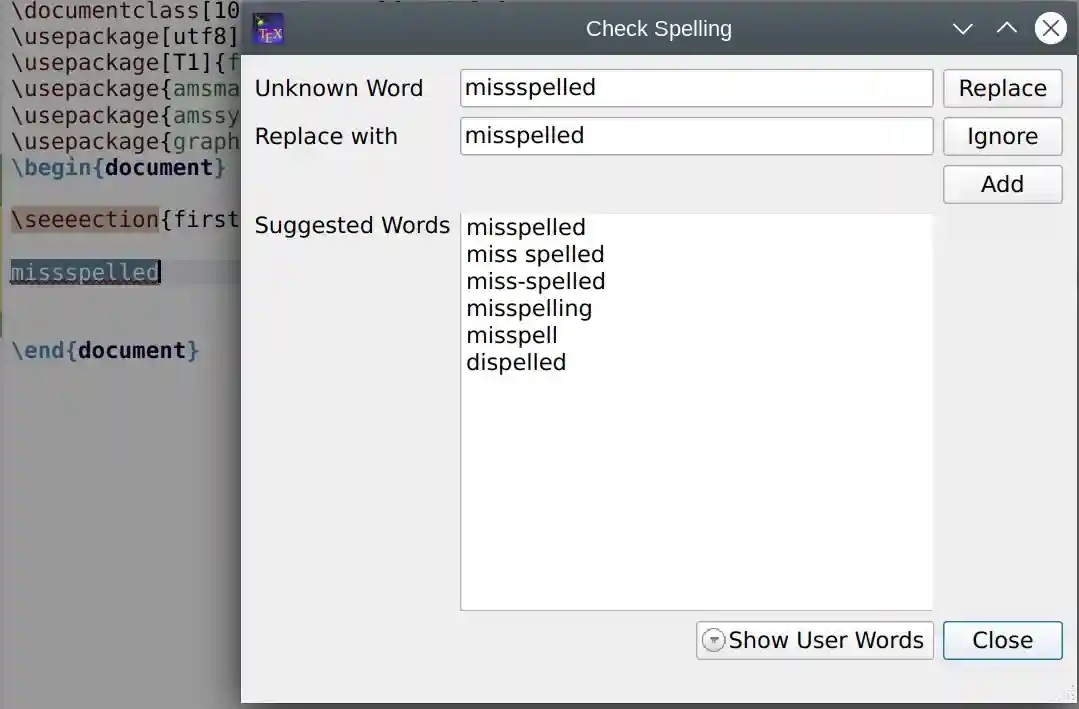Add the unknown word to the dictionary

1002,184
